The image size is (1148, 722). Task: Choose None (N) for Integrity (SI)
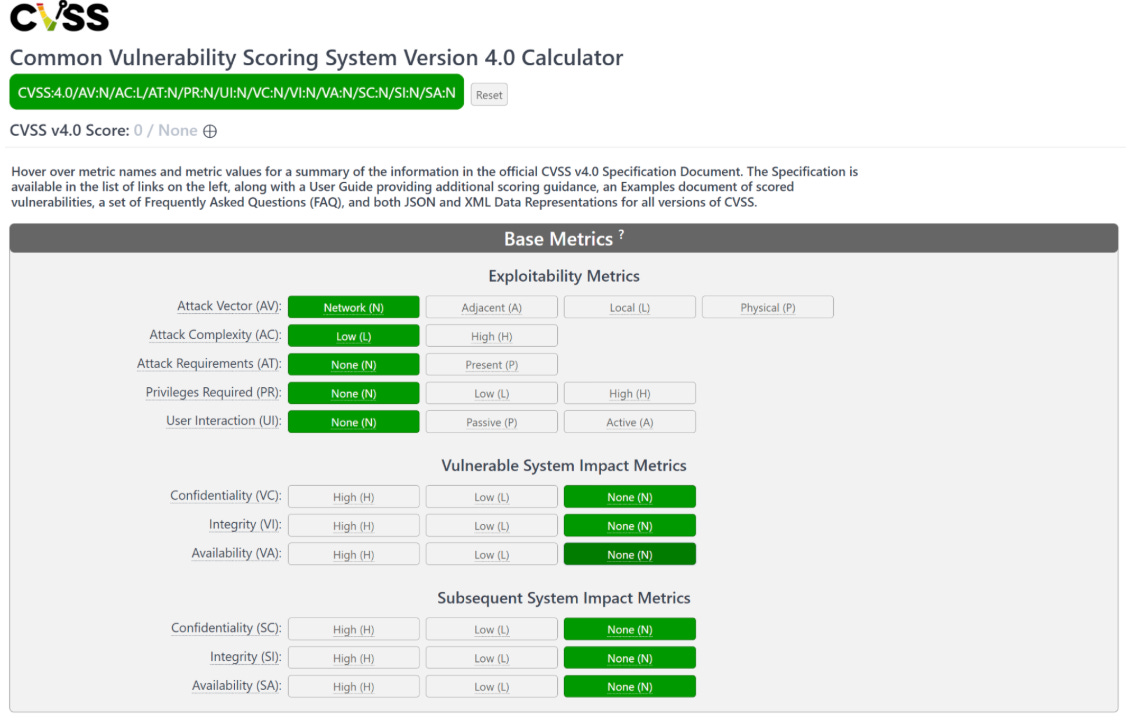[x=630, y=658]
